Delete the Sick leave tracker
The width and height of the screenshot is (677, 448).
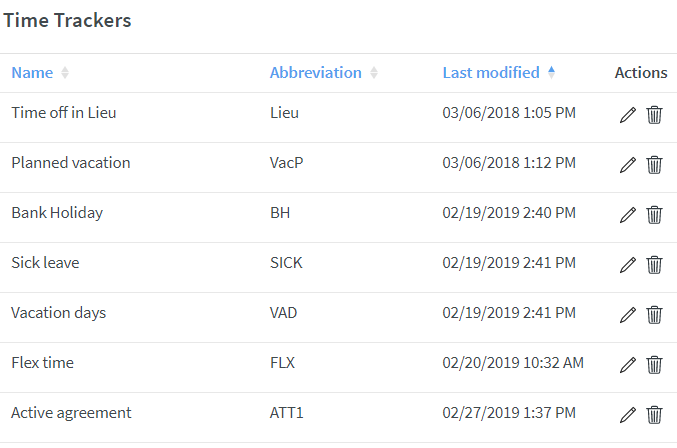(654, 265)
